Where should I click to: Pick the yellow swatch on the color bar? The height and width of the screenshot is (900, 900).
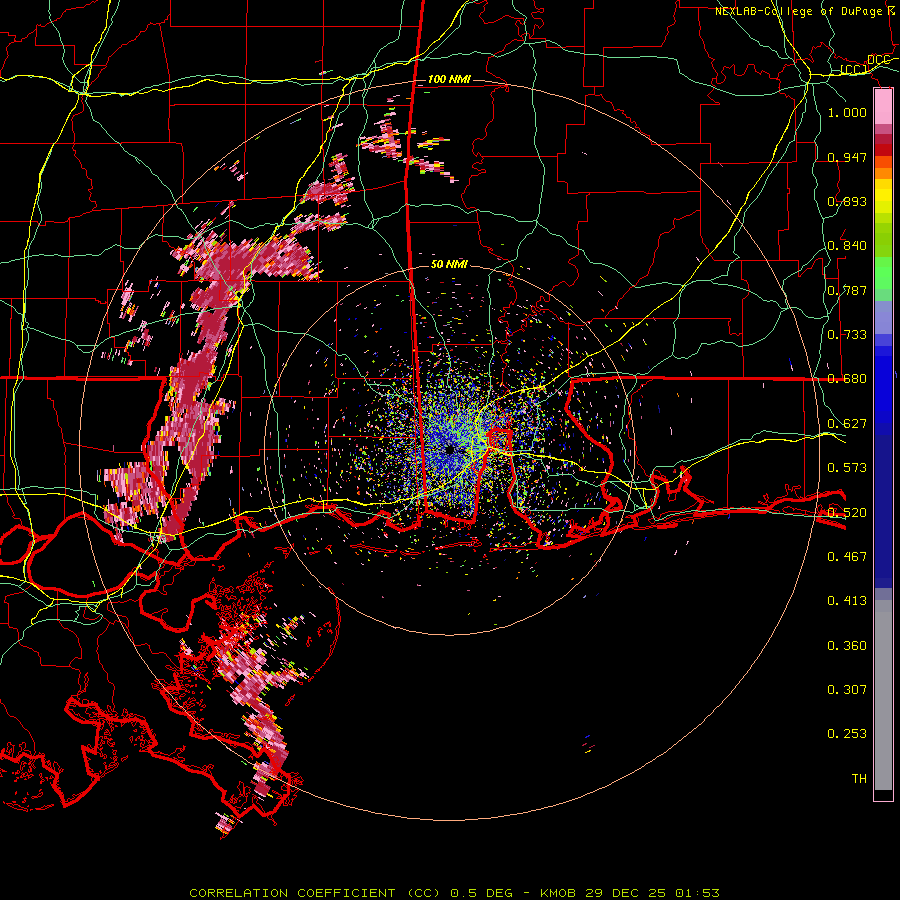tap(883, 196)
